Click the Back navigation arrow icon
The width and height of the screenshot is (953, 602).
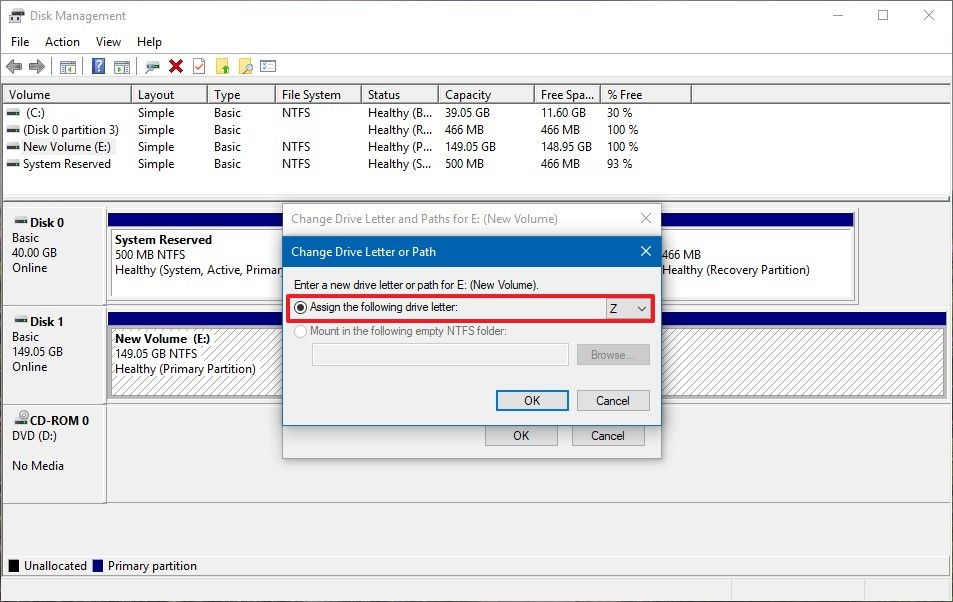(x=16, y=66)
